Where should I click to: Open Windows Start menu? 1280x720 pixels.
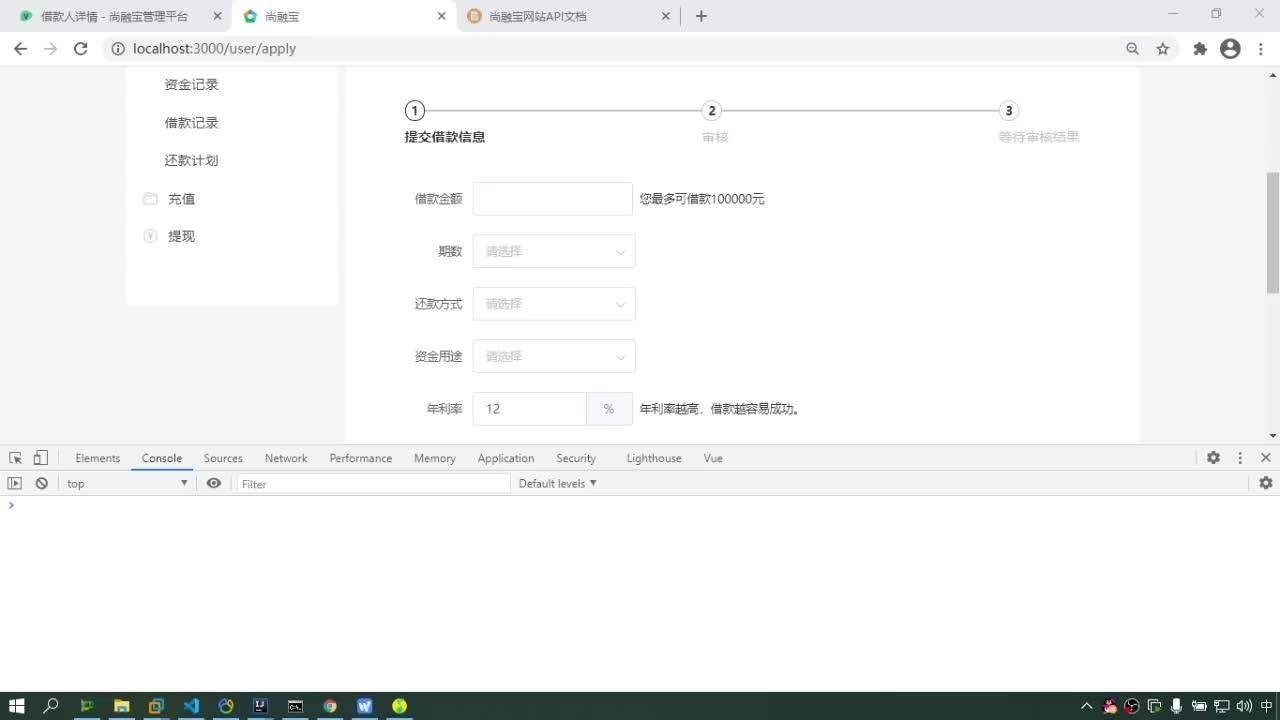click(17, 706)
